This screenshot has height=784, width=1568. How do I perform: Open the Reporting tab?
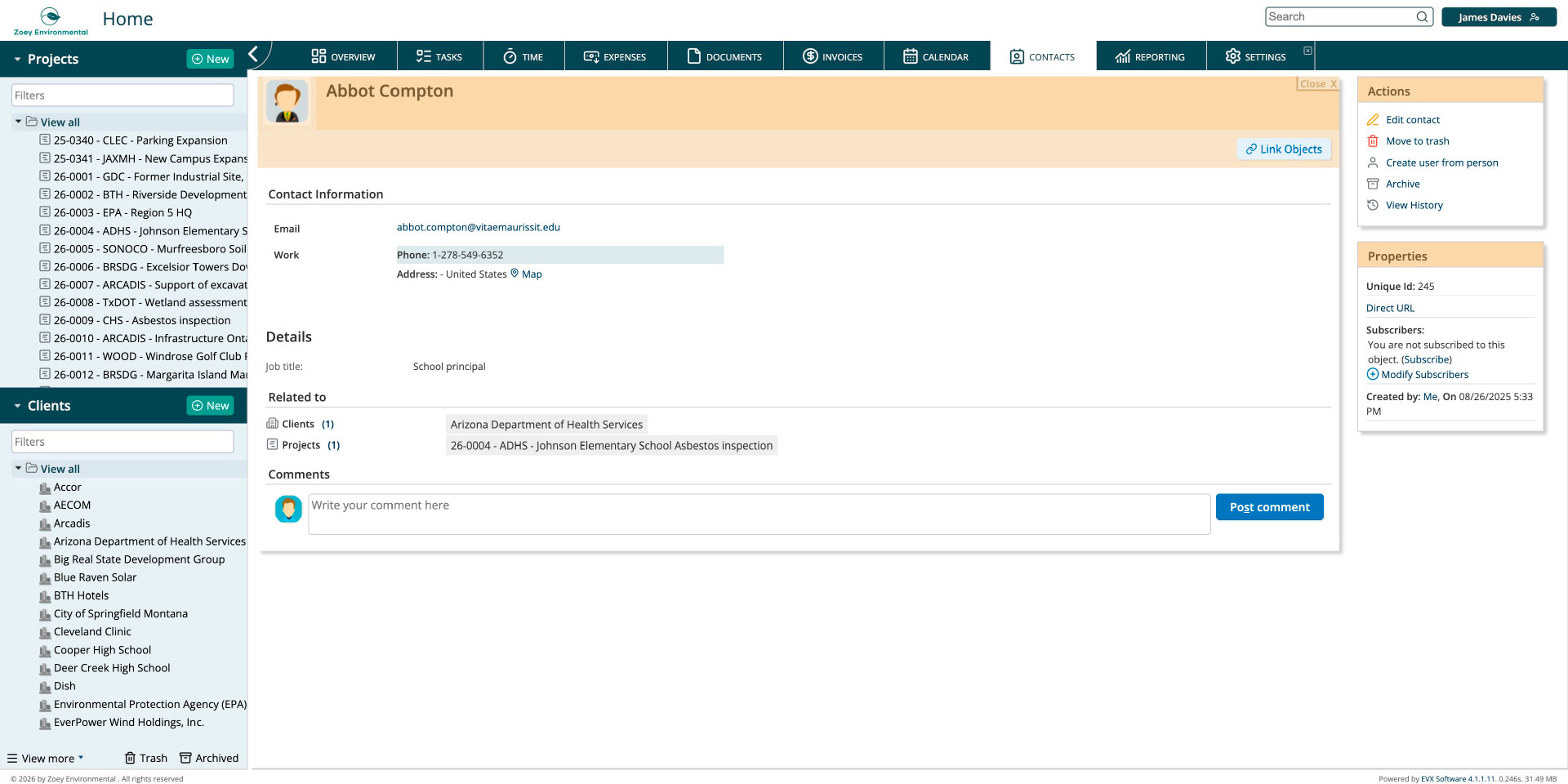tap(1151, 56)
